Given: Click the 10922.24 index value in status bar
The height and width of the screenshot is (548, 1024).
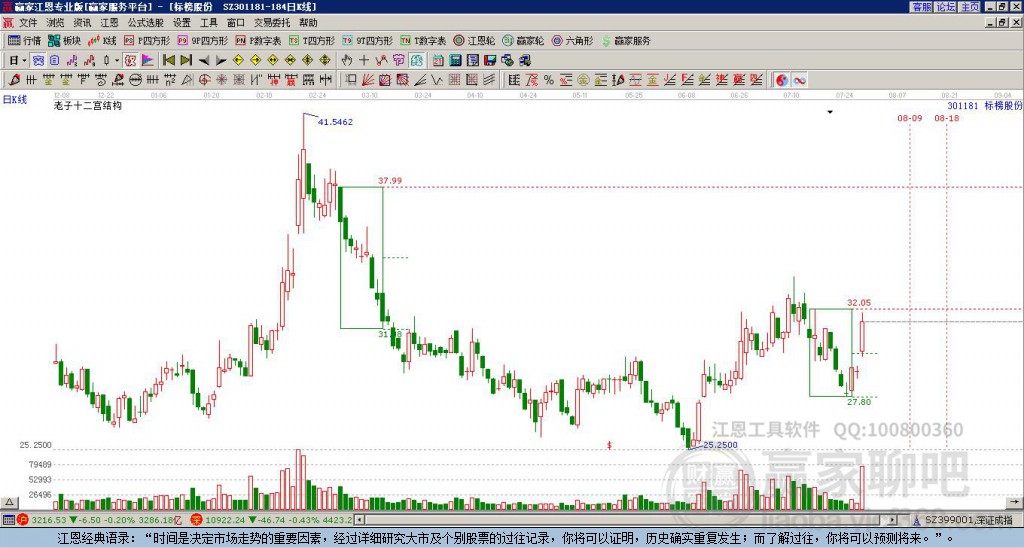Looking at the screenshot, I should (226, 521).
